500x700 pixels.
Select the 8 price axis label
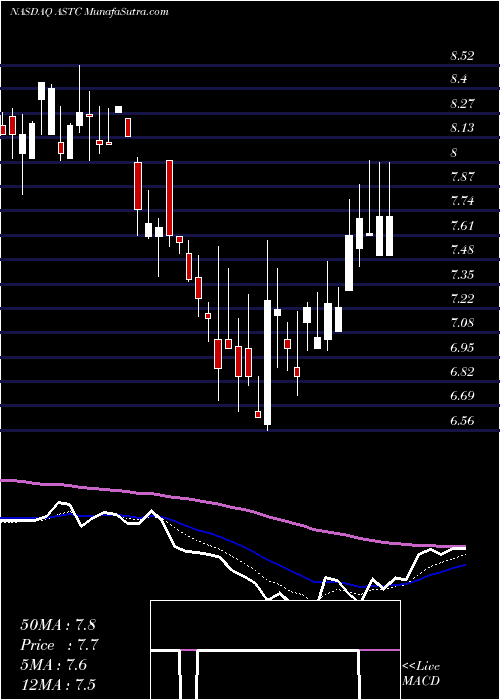[454, 153]
